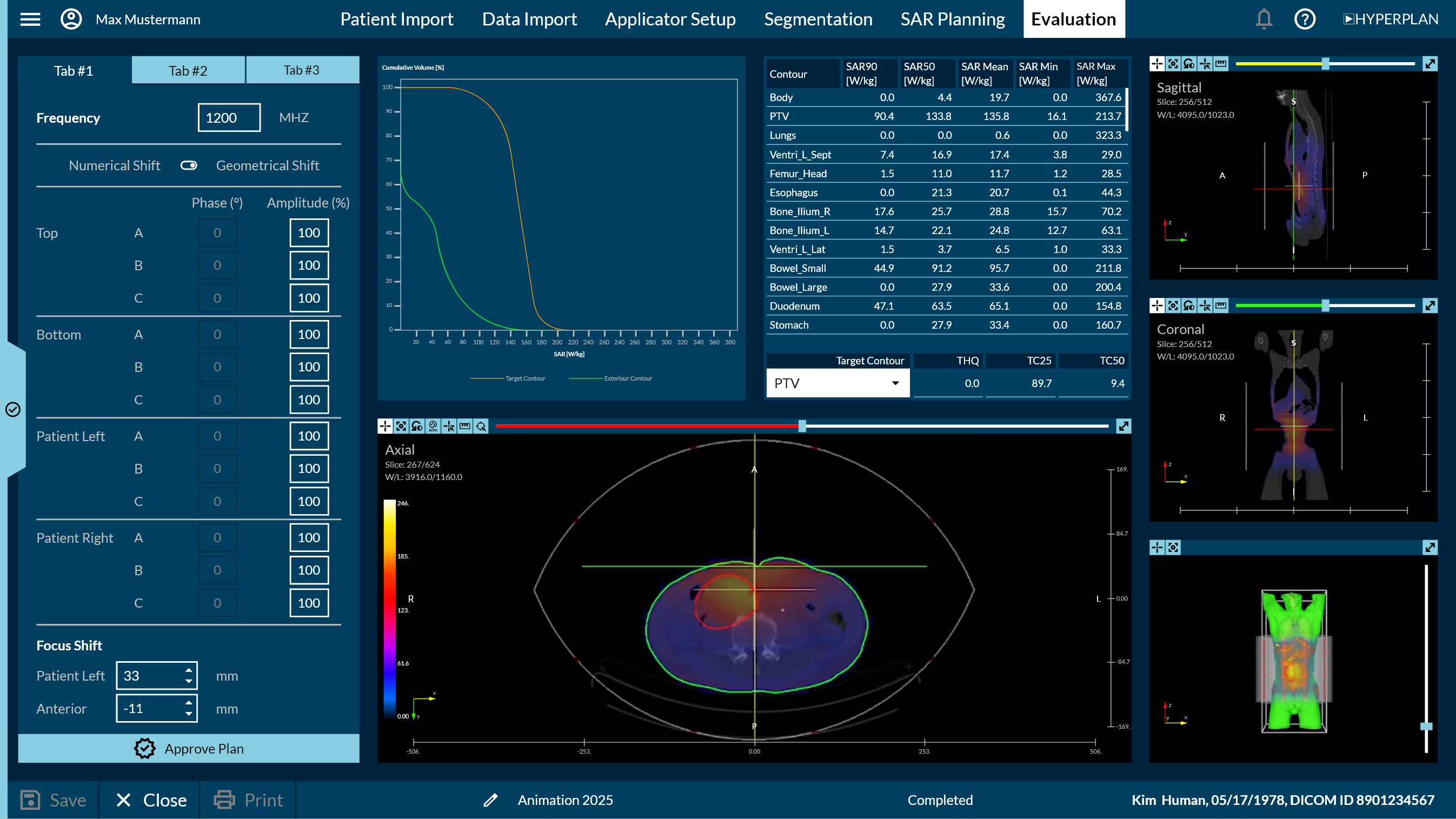Click the pencil edit icon beside Animation 2025
Screen dimensions: 1456x819
(490, 800)
